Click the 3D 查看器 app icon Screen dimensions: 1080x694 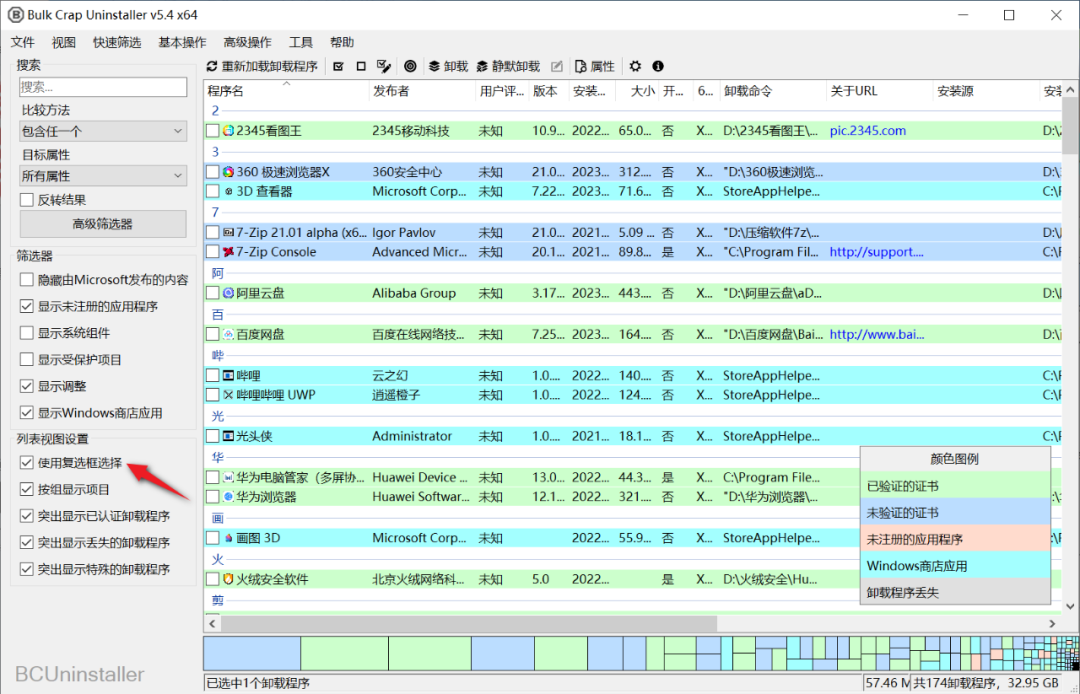click(229, 191)
